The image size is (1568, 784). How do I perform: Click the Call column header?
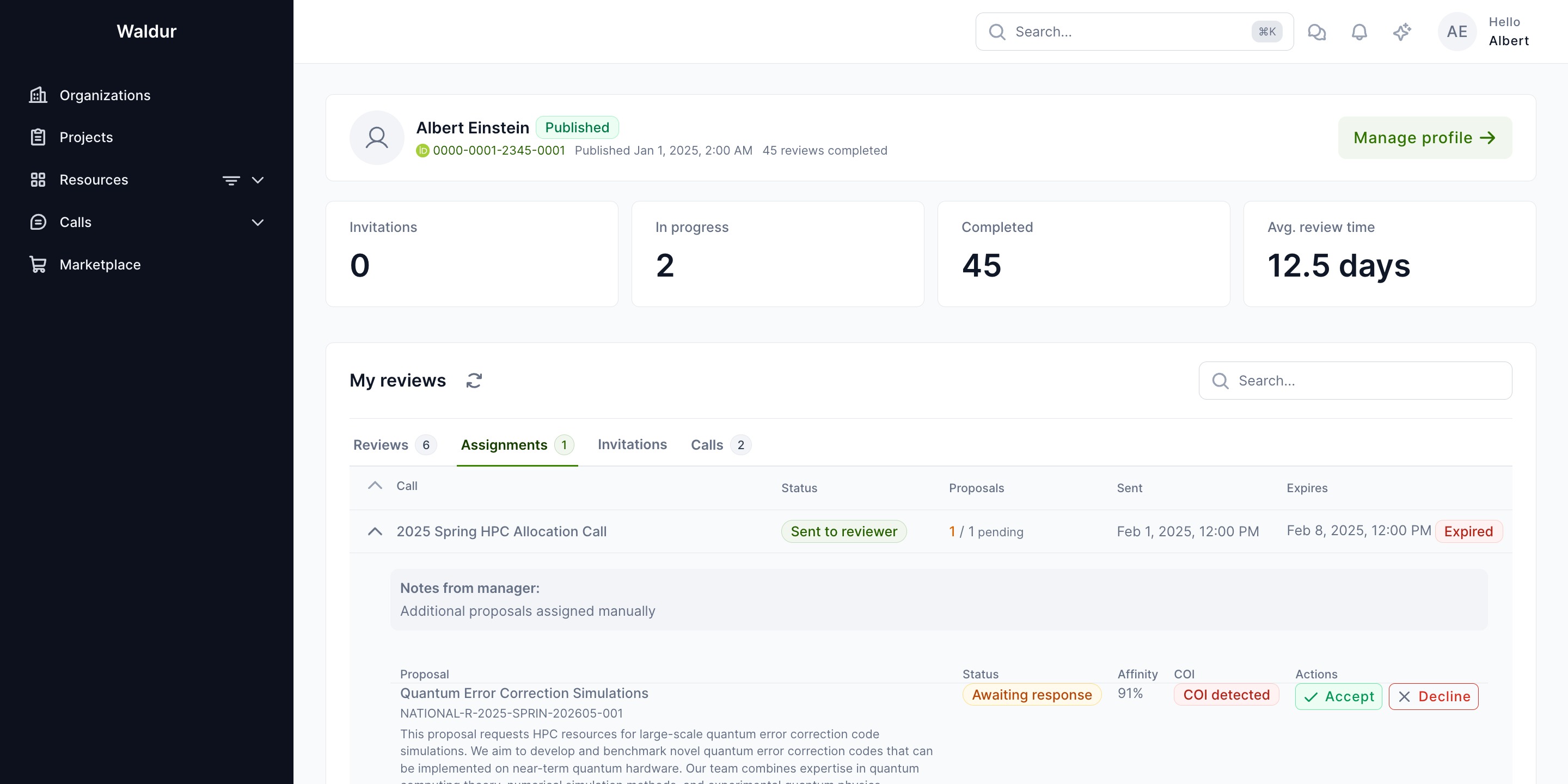407,486
